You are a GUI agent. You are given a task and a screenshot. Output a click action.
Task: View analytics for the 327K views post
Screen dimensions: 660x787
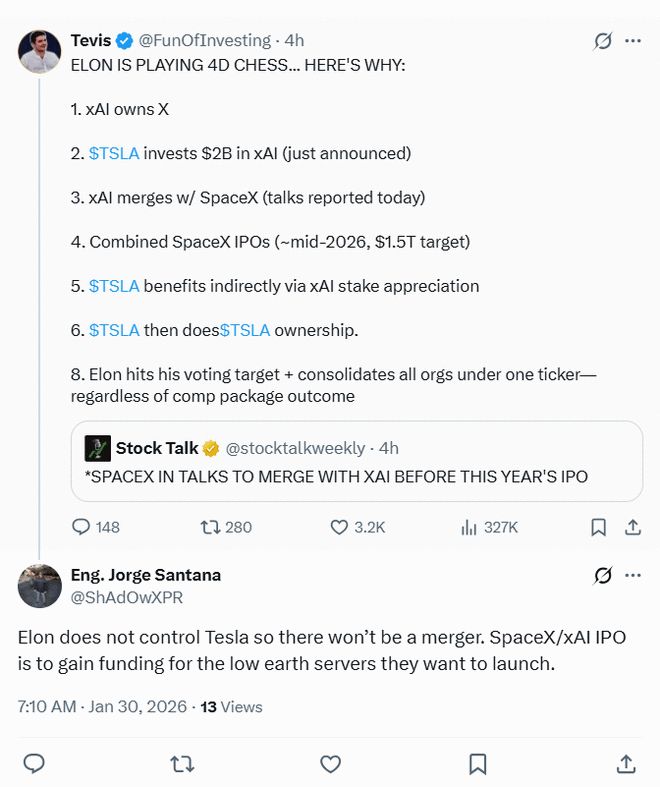[x=467, y=527]
